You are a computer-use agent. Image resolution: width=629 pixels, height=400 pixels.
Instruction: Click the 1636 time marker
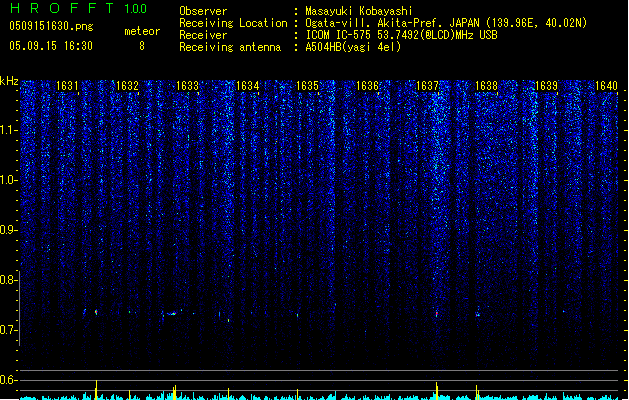pos(367,86)
